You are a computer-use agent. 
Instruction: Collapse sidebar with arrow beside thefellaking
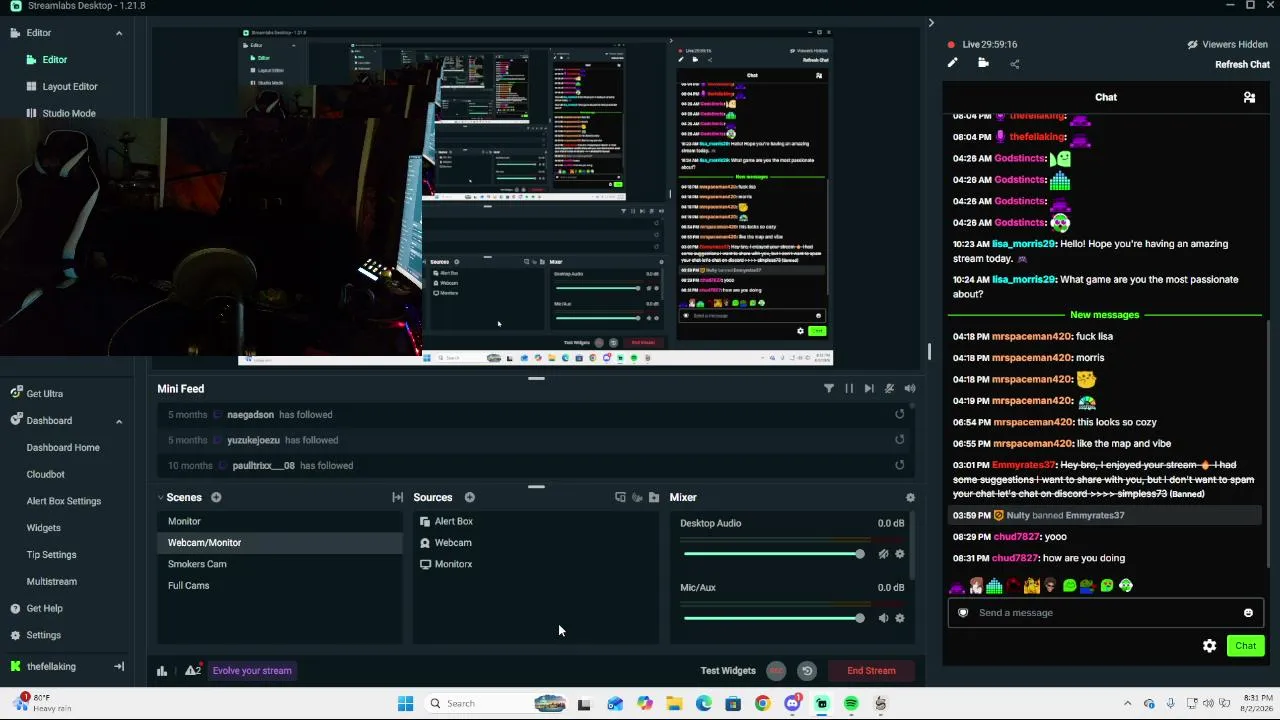pos(119,667)
